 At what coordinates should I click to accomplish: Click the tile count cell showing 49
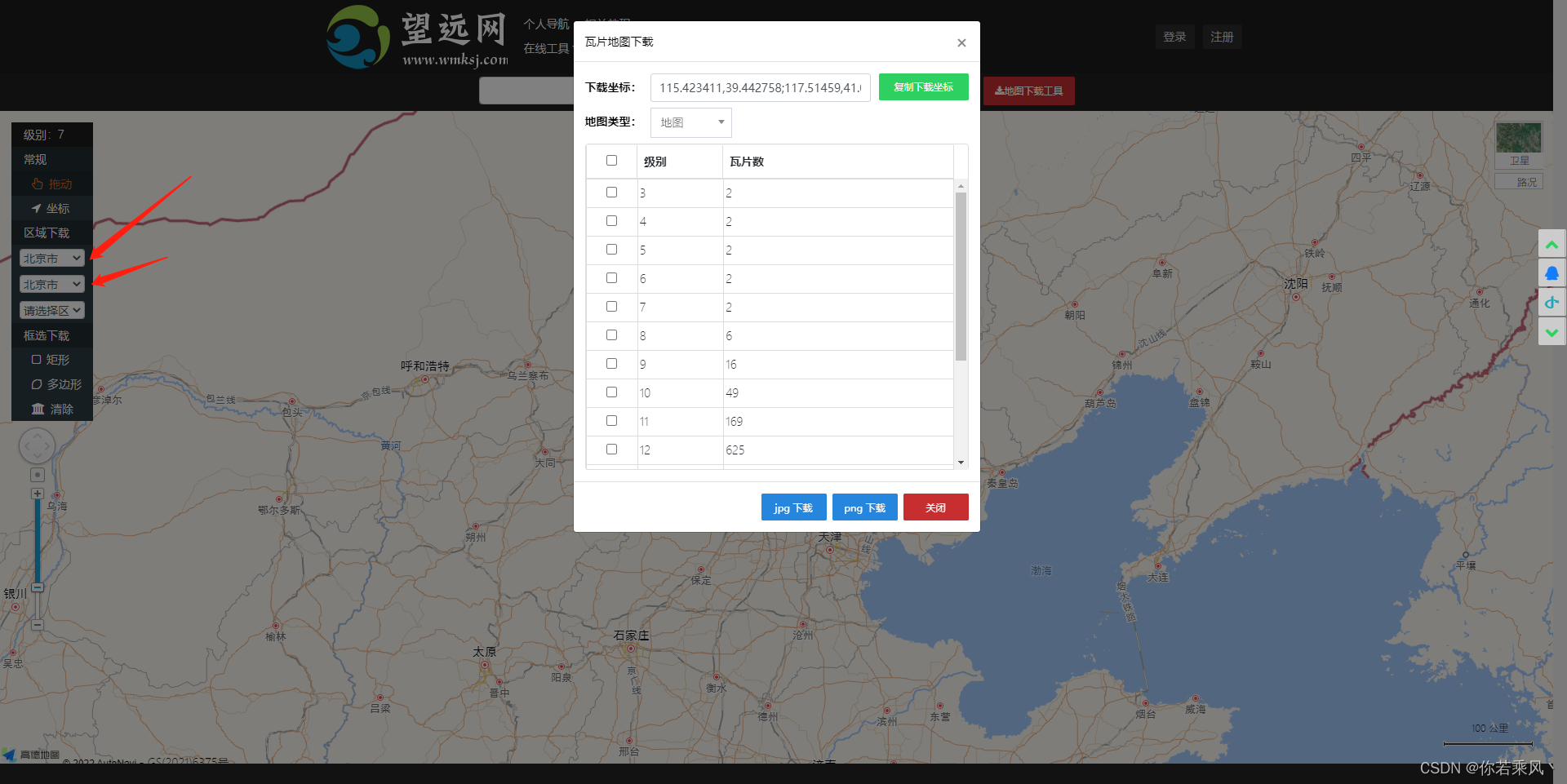838,393
